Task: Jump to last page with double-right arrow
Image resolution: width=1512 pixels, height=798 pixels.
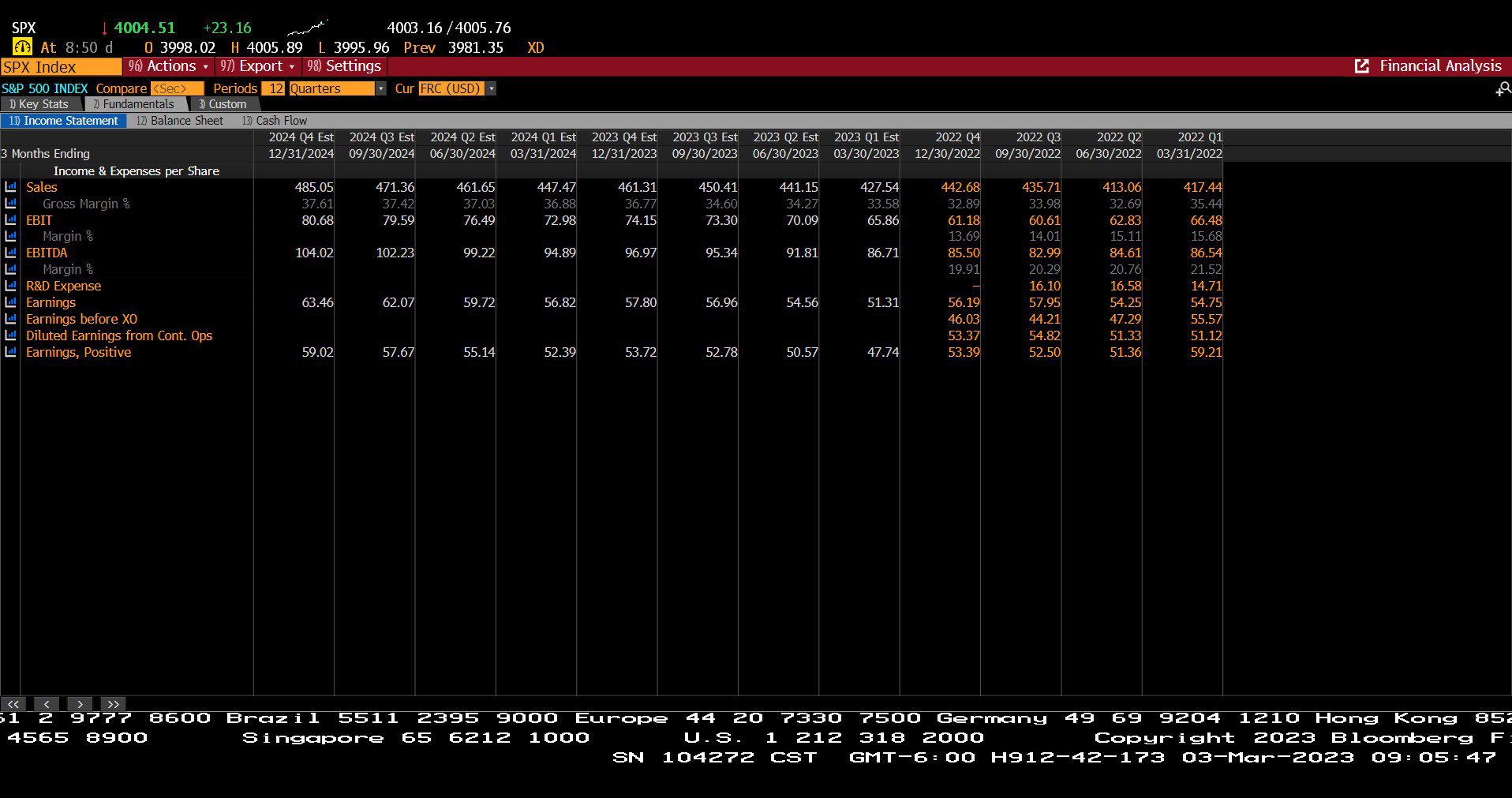Action: [x=114, y=704]
